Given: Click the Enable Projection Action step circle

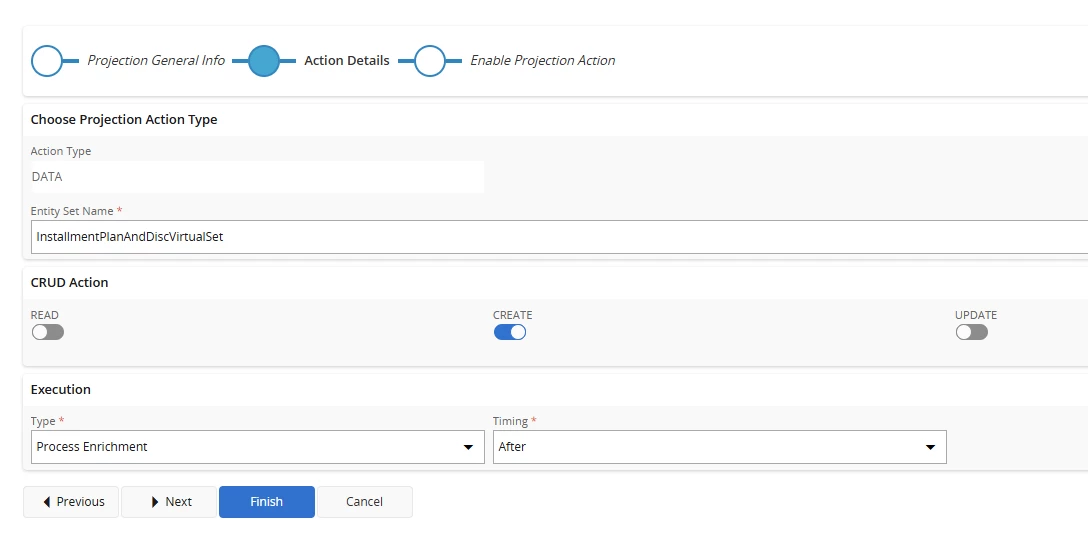Looking at the screenshot, I should click(430, 61).
